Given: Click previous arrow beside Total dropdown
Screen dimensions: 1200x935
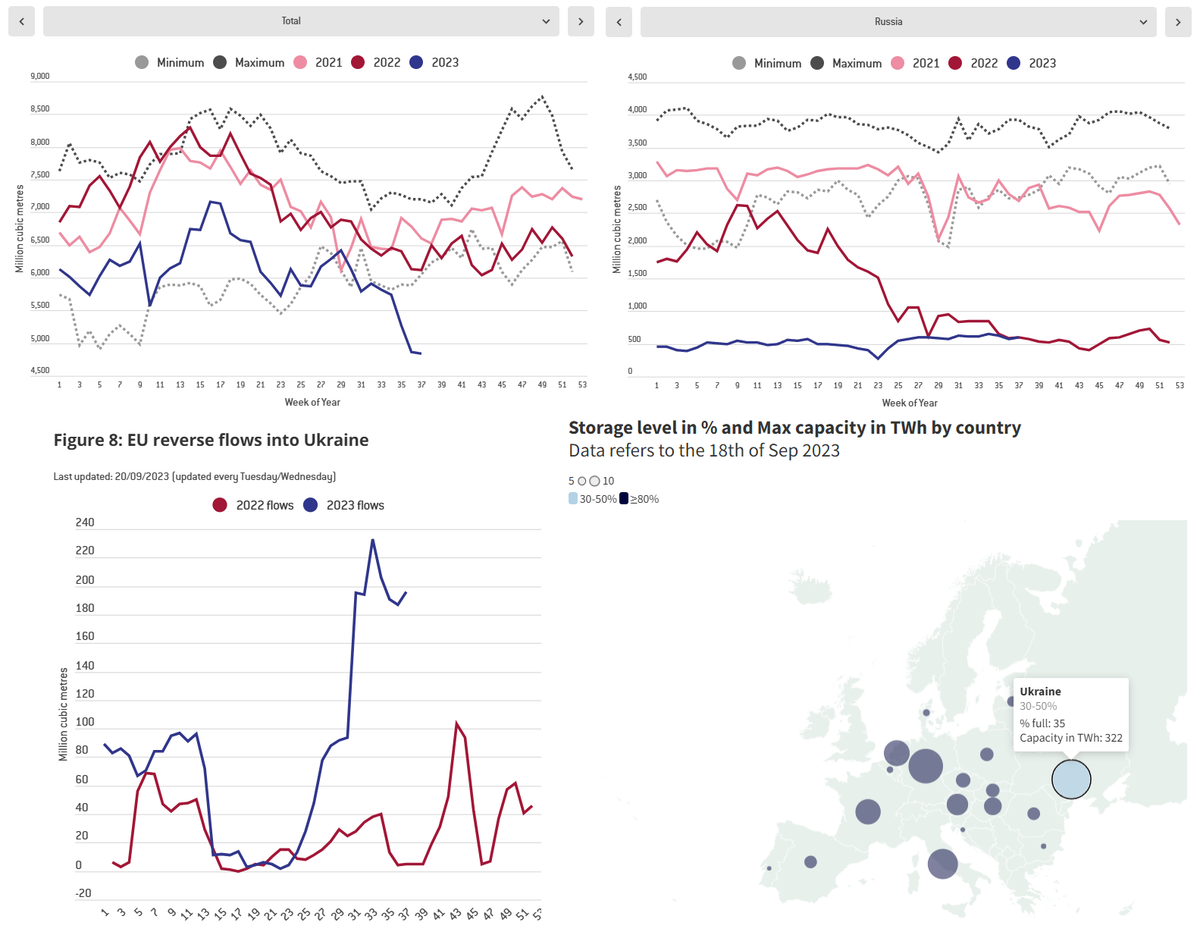Looking at the screenshot, I should coord(22,21).
